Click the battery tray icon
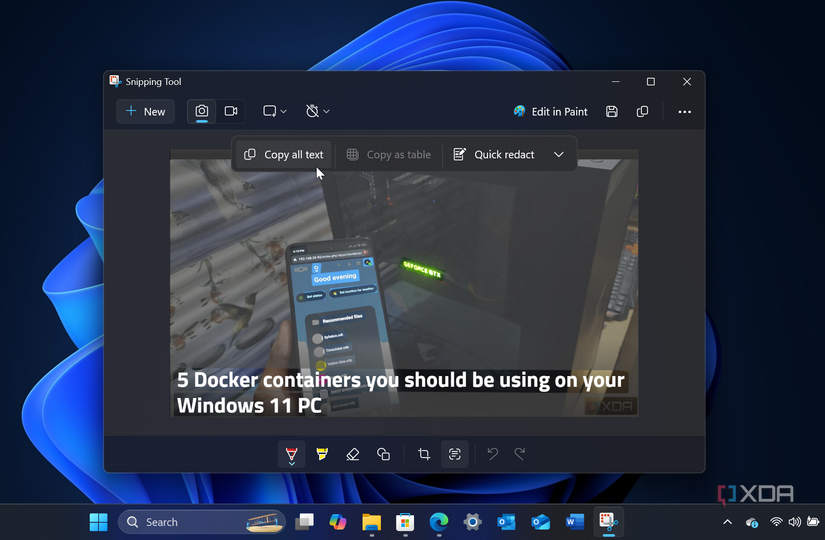Viewport: 825px width, 540px height. point(813,522)
